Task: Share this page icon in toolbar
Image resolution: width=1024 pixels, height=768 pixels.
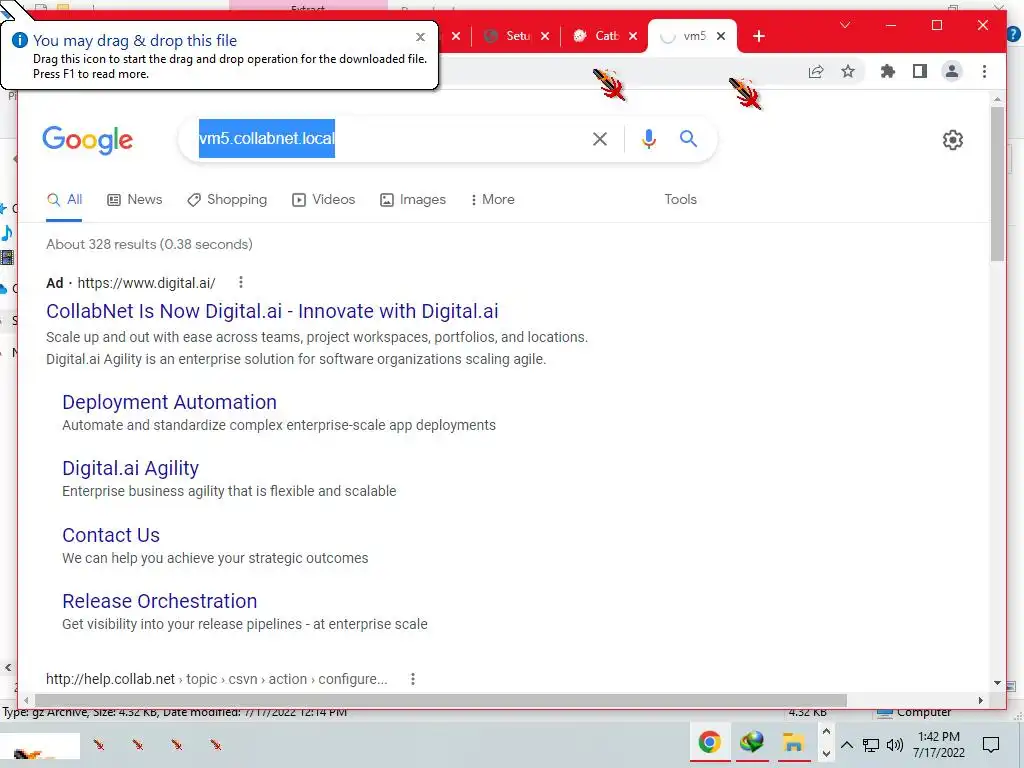Action: [816, 71]
